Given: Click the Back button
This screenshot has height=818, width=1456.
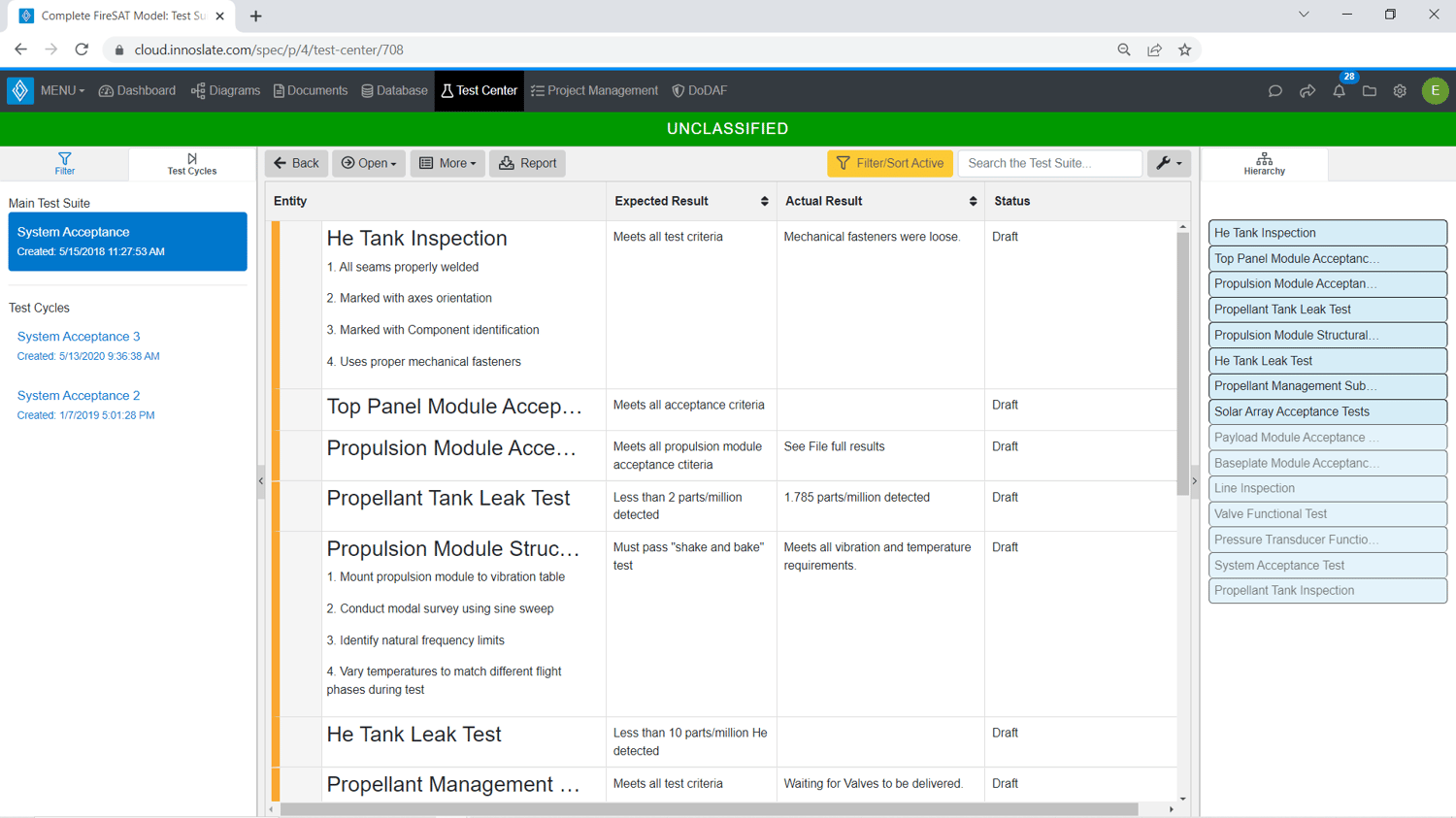Looking at the screenshot, I should [296, 163].
